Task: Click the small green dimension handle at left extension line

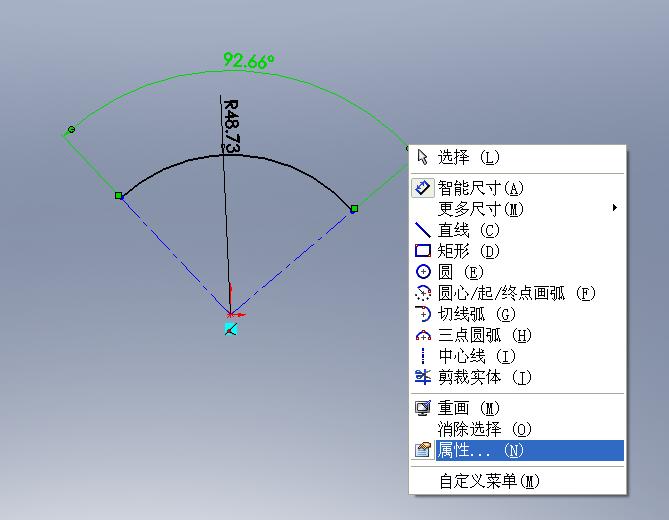Action: [72, 129]
